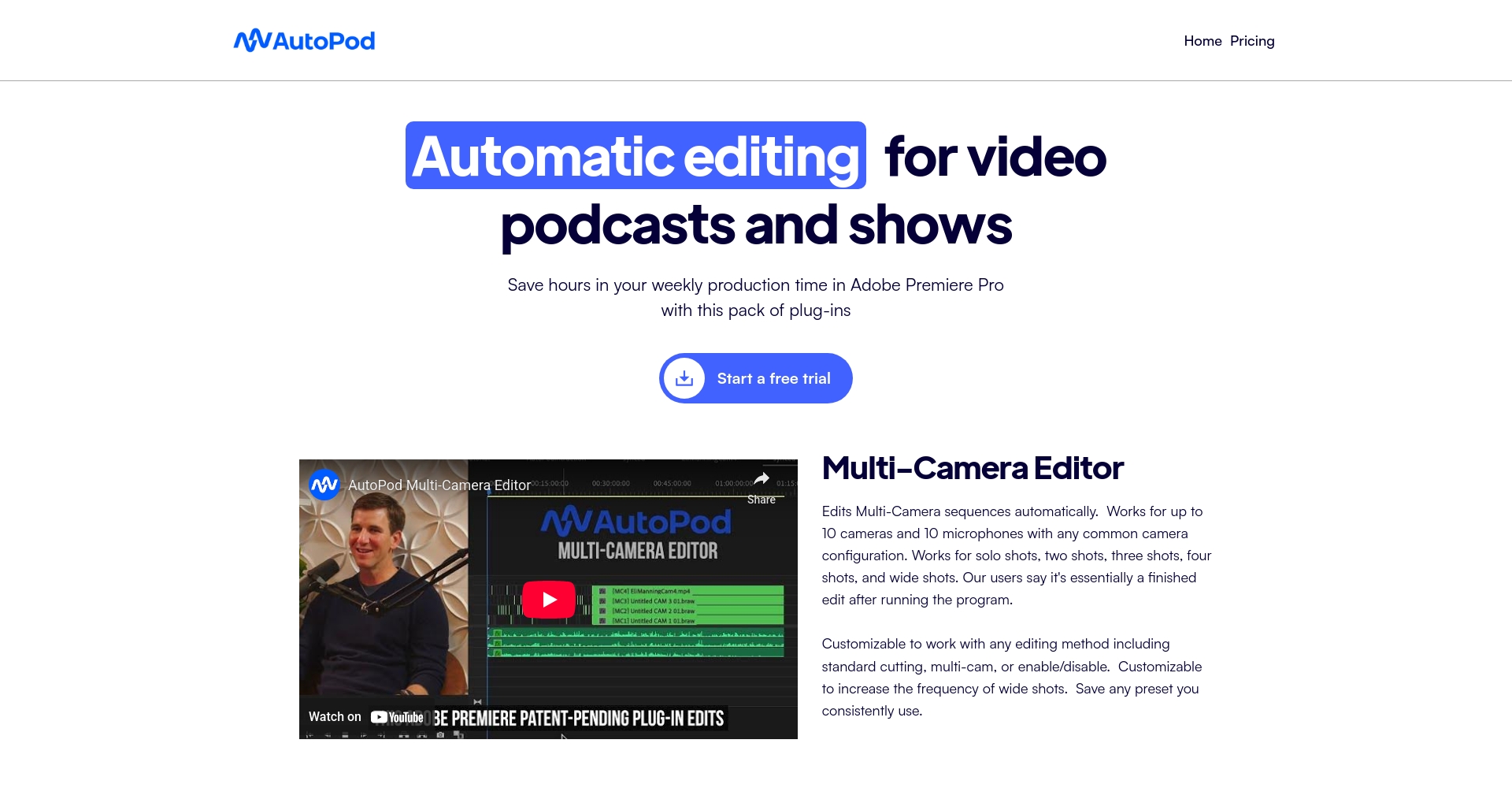Click the YouTube logo in the video
Viewport: 1512px width, 788px height.
tap(397, 717)
